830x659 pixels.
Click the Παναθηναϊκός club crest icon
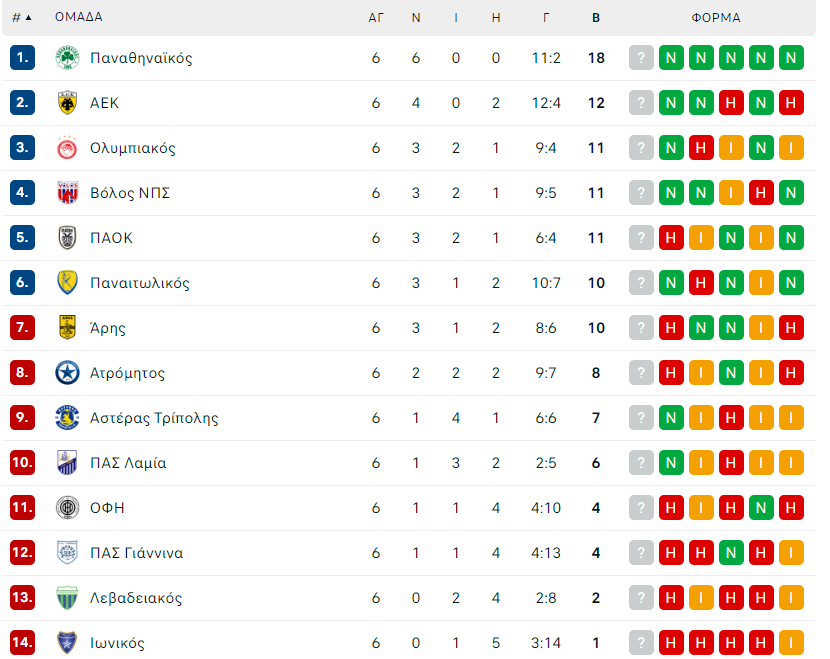pos(67,58)
